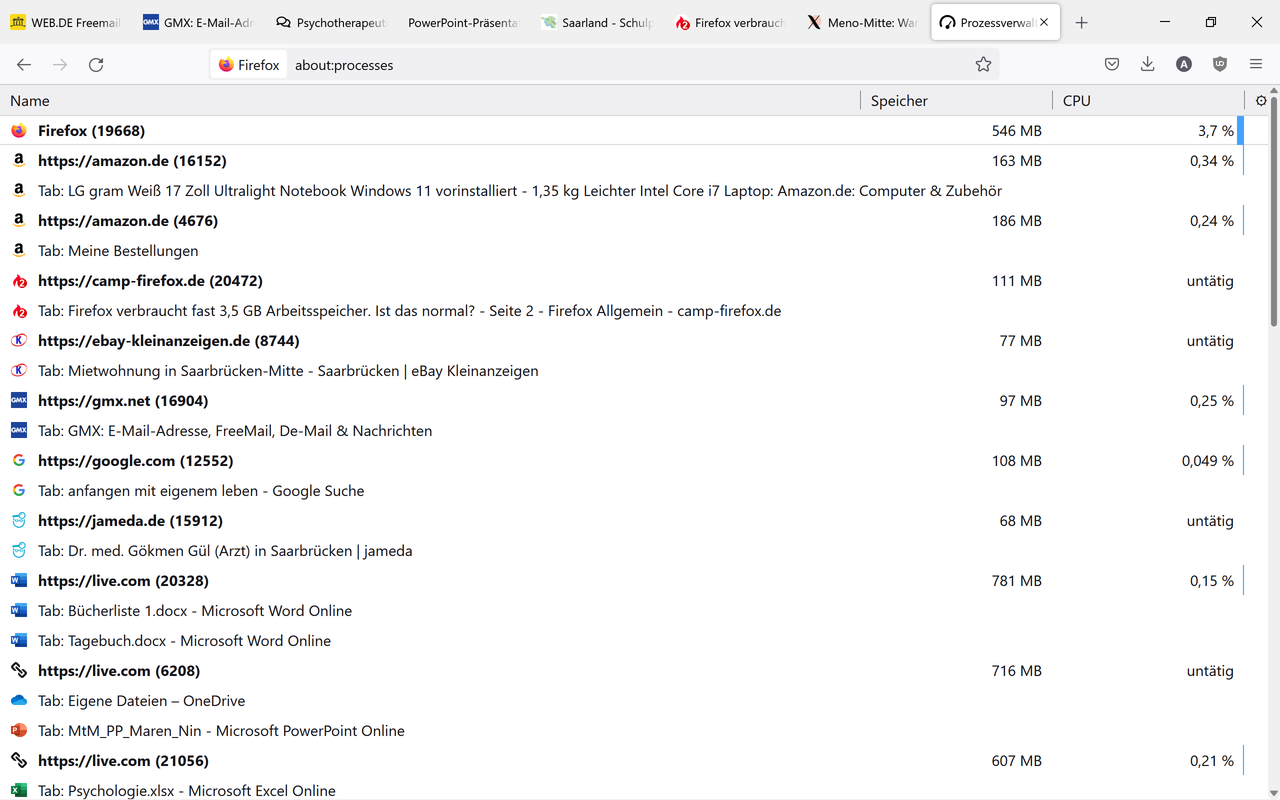Click untätig in the jameda.de row

coord(1210,521)
